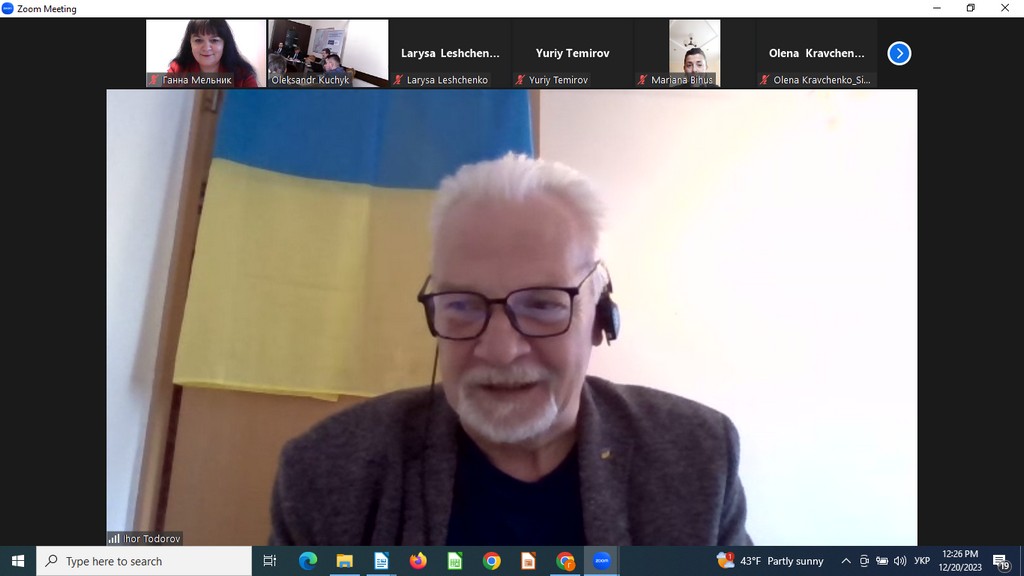Click Task View icon on taskbar

(270, 561)
